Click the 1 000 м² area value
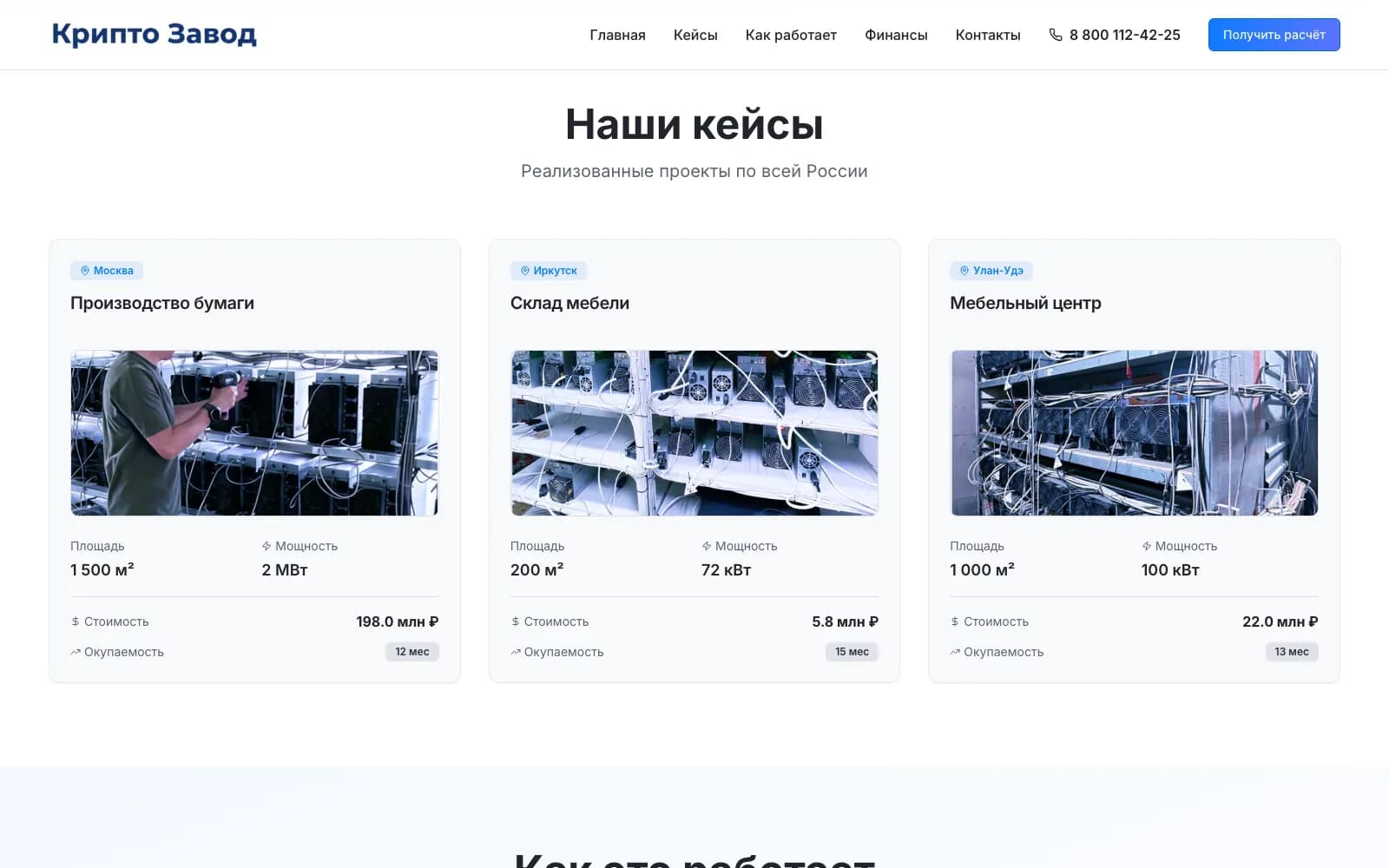 point(982,570)
